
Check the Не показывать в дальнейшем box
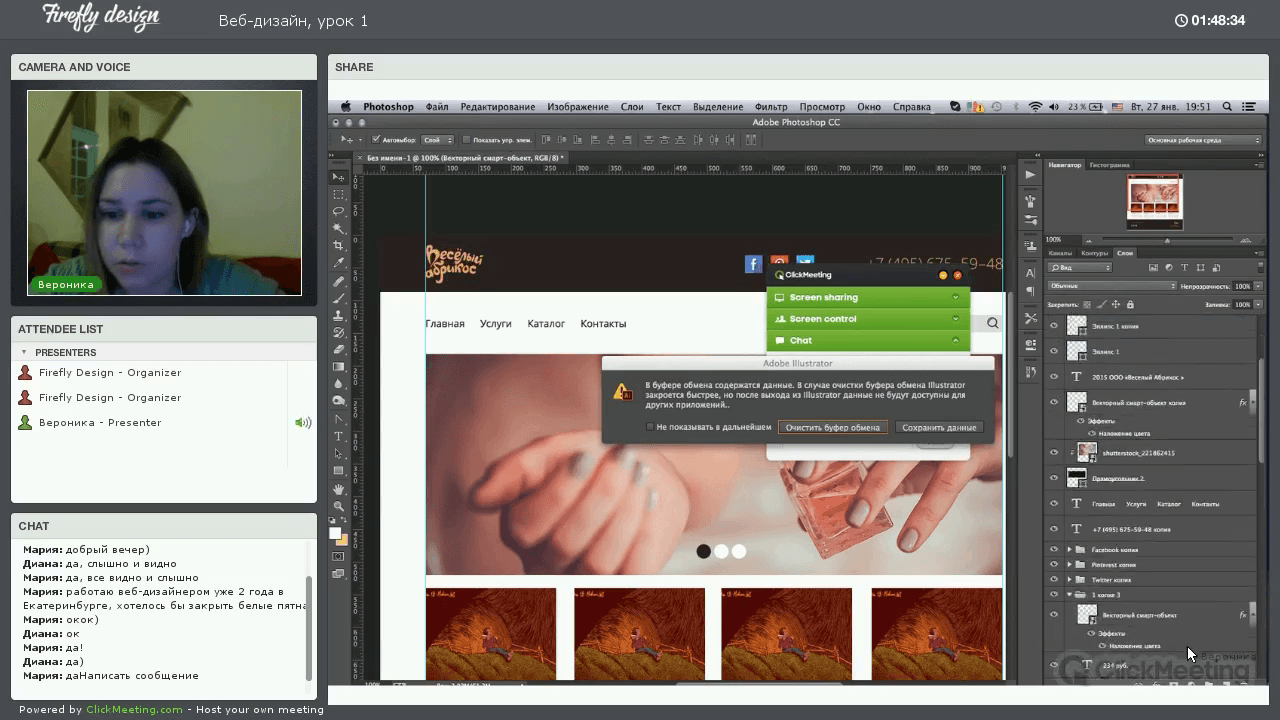650,427
